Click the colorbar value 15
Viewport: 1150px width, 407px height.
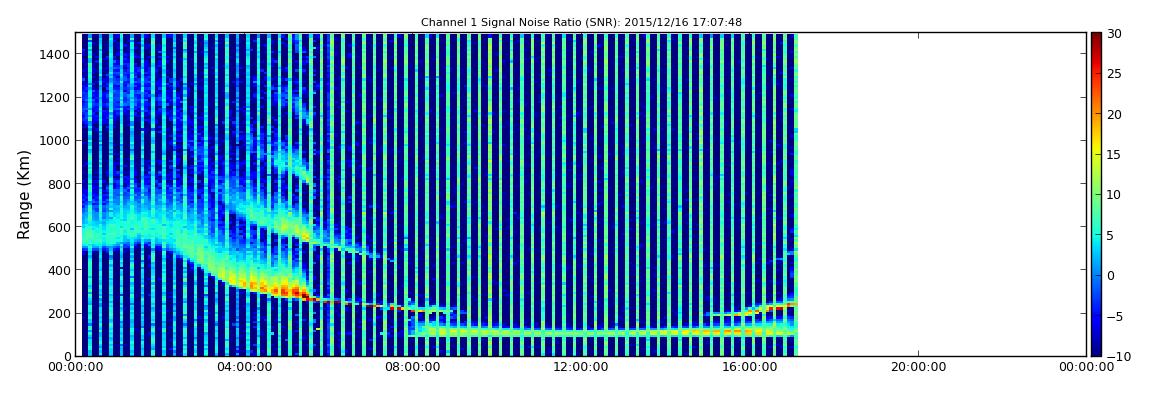(x=1113, y=155)
